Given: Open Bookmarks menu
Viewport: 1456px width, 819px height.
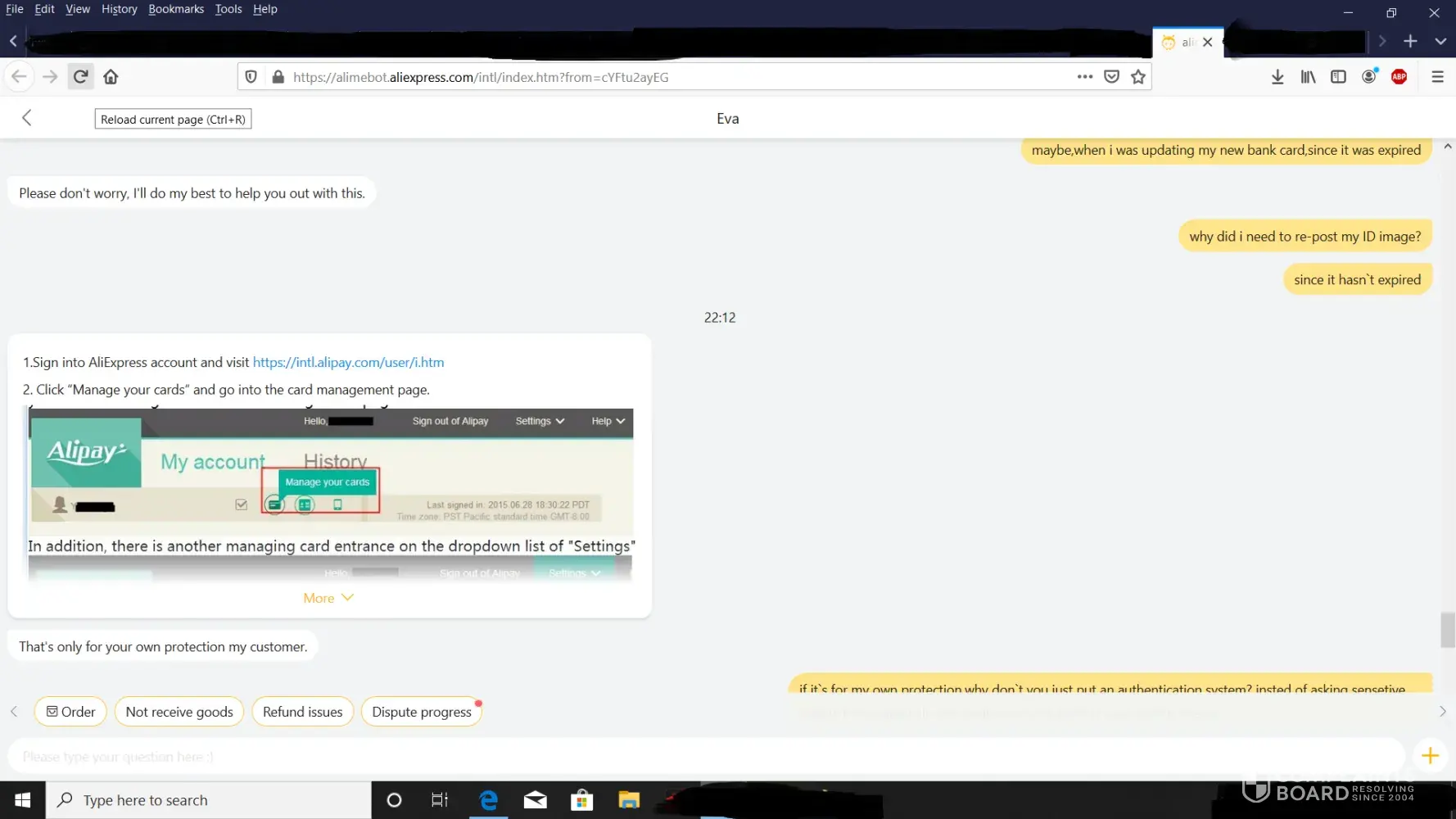Looking at the screenshot, I should click(x=176, y=9).
